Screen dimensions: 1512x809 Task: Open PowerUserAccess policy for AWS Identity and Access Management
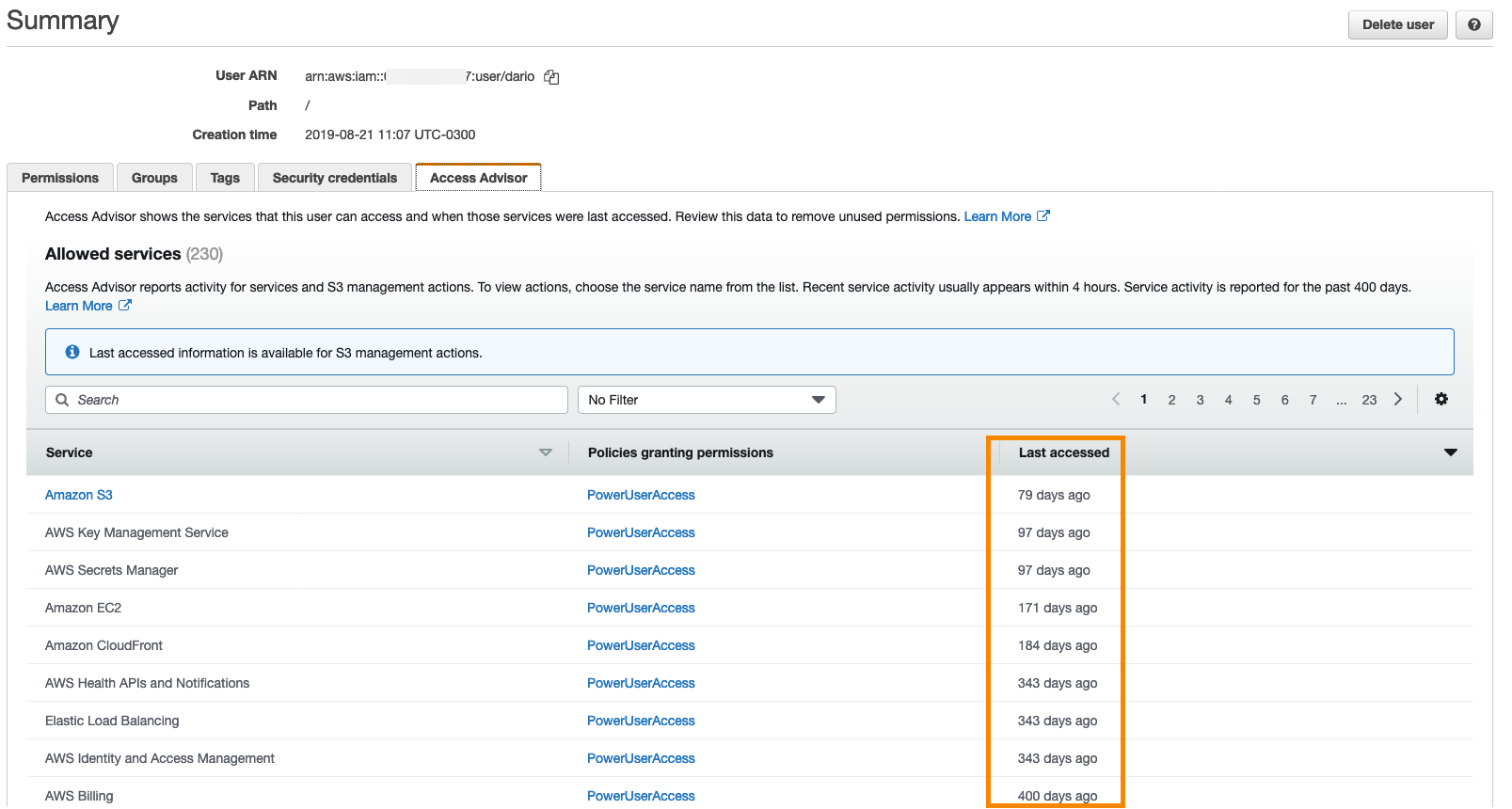click(x=641, y=758)
